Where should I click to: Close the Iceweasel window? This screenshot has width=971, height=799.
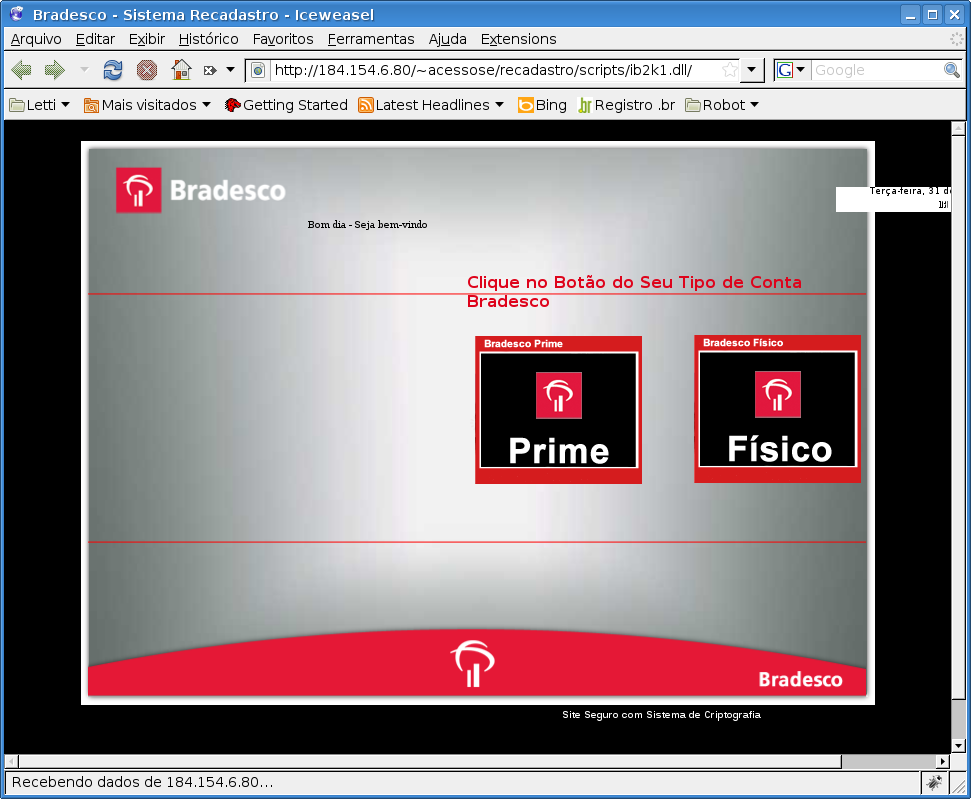(x=954, y=14)
